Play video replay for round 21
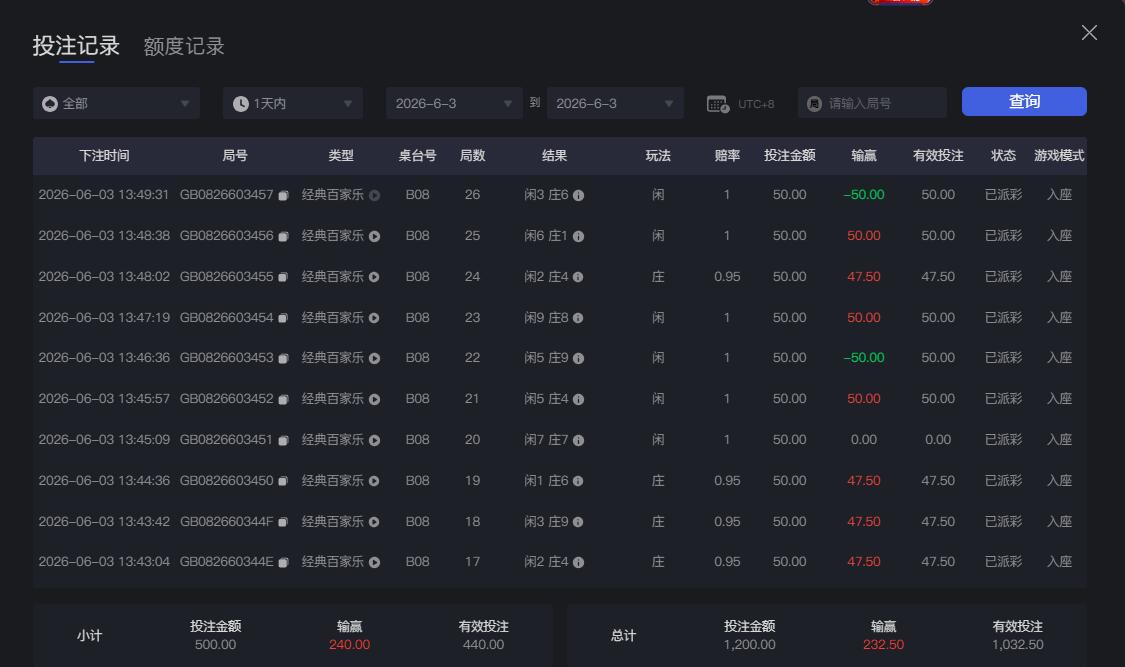The height and width of the screenshot is (667, 1125). [375, 399]
